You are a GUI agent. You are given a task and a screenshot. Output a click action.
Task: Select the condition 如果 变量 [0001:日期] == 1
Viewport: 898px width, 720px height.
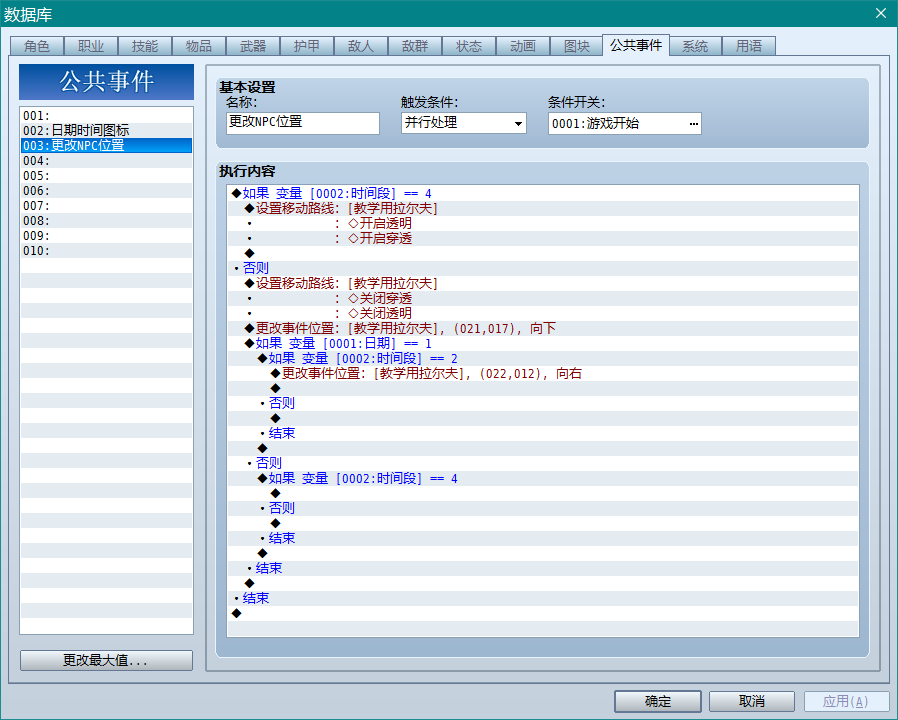pos(543,343)
